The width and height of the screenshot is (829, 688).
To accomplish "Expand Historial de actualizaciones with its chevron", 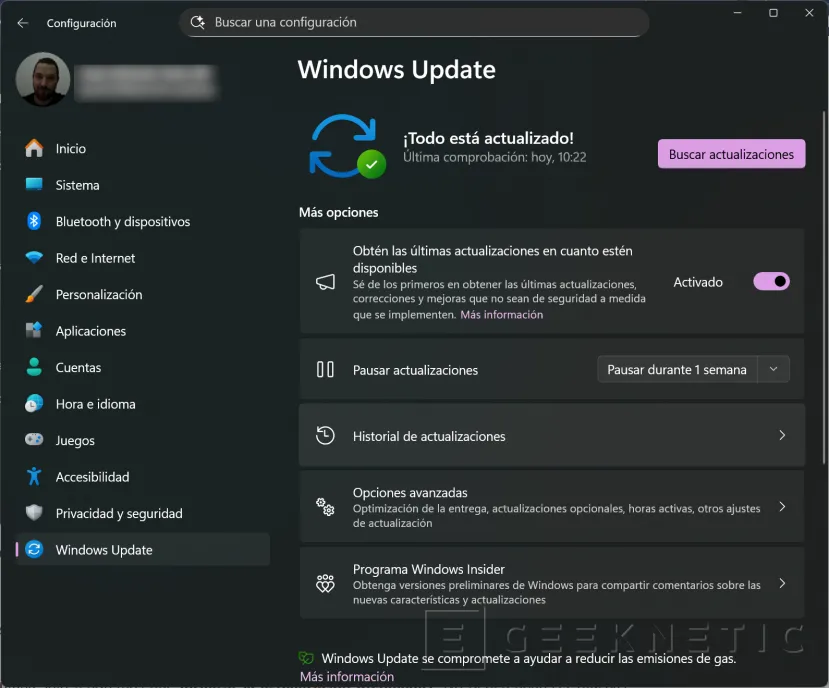I will 781,435.
